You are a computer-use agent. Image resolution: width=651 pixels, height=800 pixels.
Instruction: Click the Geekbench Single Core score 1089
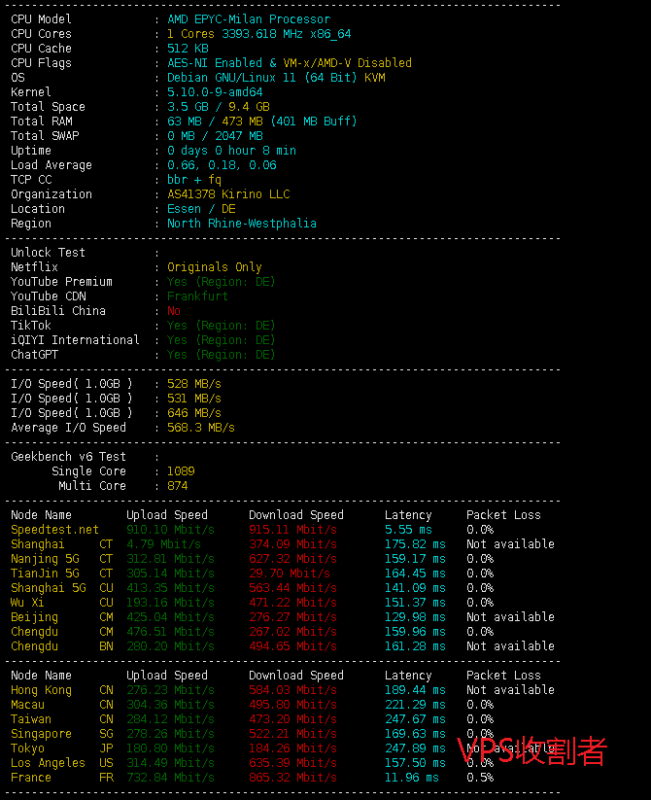coord(181,471)
